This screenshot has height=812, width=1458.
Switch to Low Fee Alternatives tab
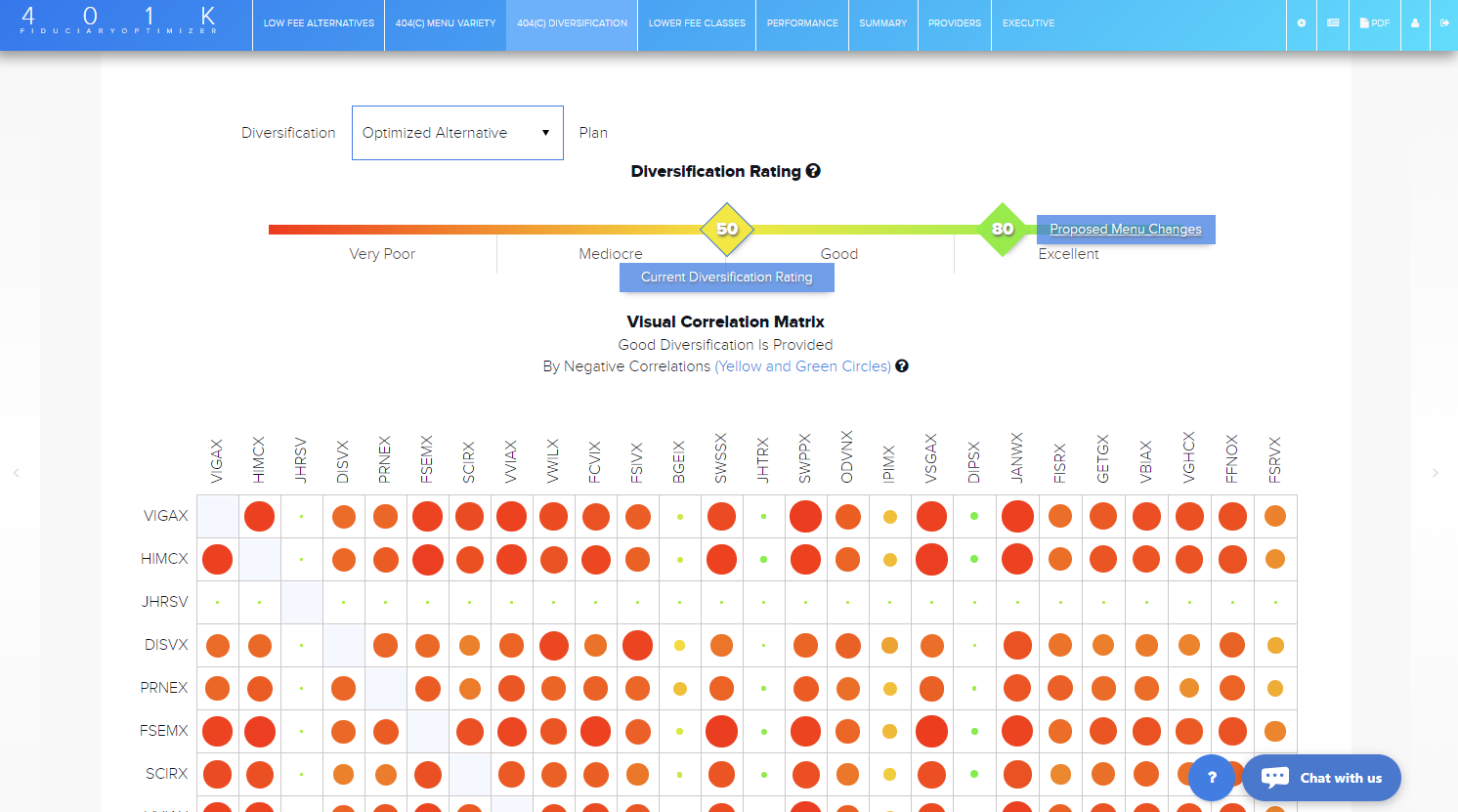point(319,23)
